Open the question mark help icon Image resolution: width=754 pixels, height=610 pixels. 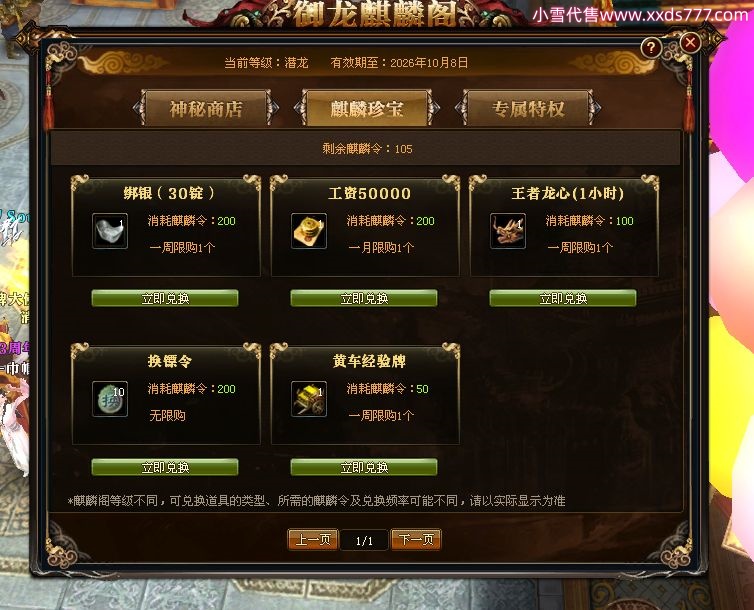(651, 48)
